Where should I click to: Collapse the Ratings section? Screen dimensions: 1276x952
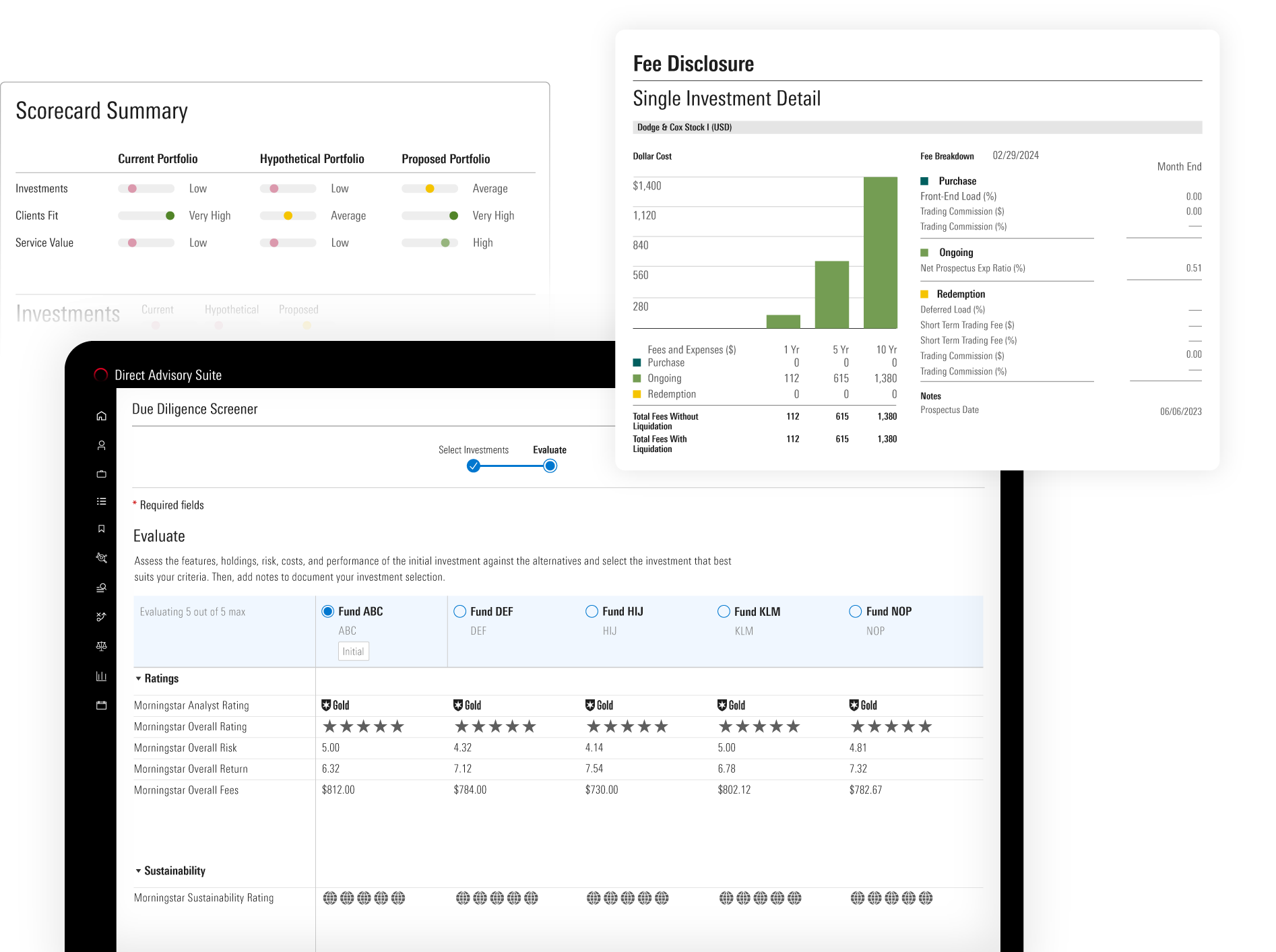pos(139,678)
